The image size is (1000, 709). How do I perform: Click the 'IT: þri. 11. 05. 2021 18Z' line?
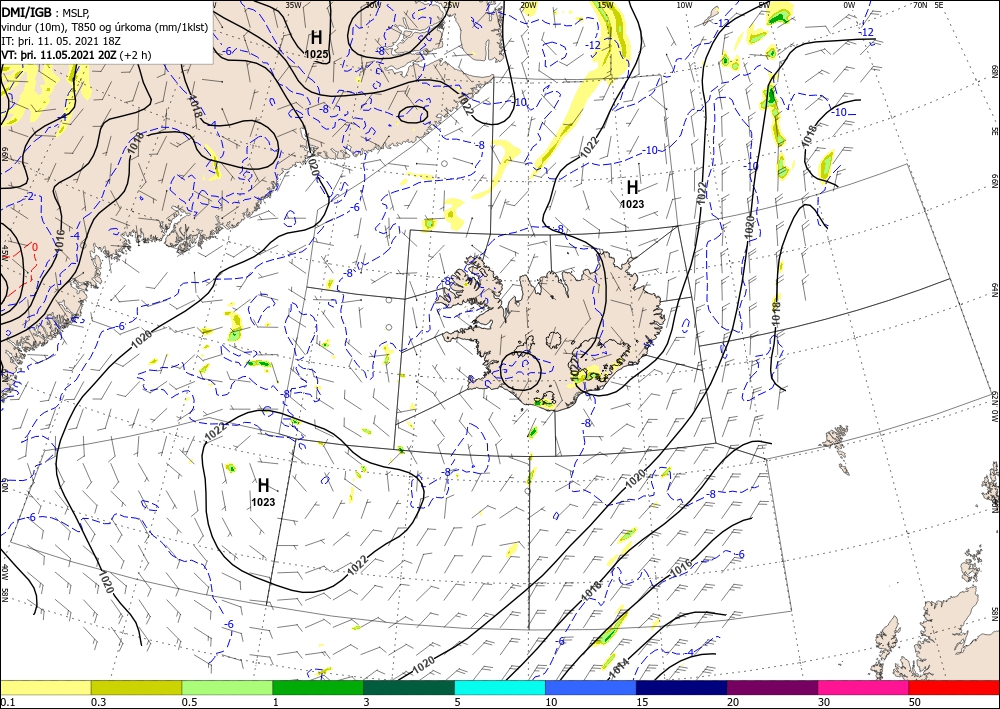click(61, 41)
